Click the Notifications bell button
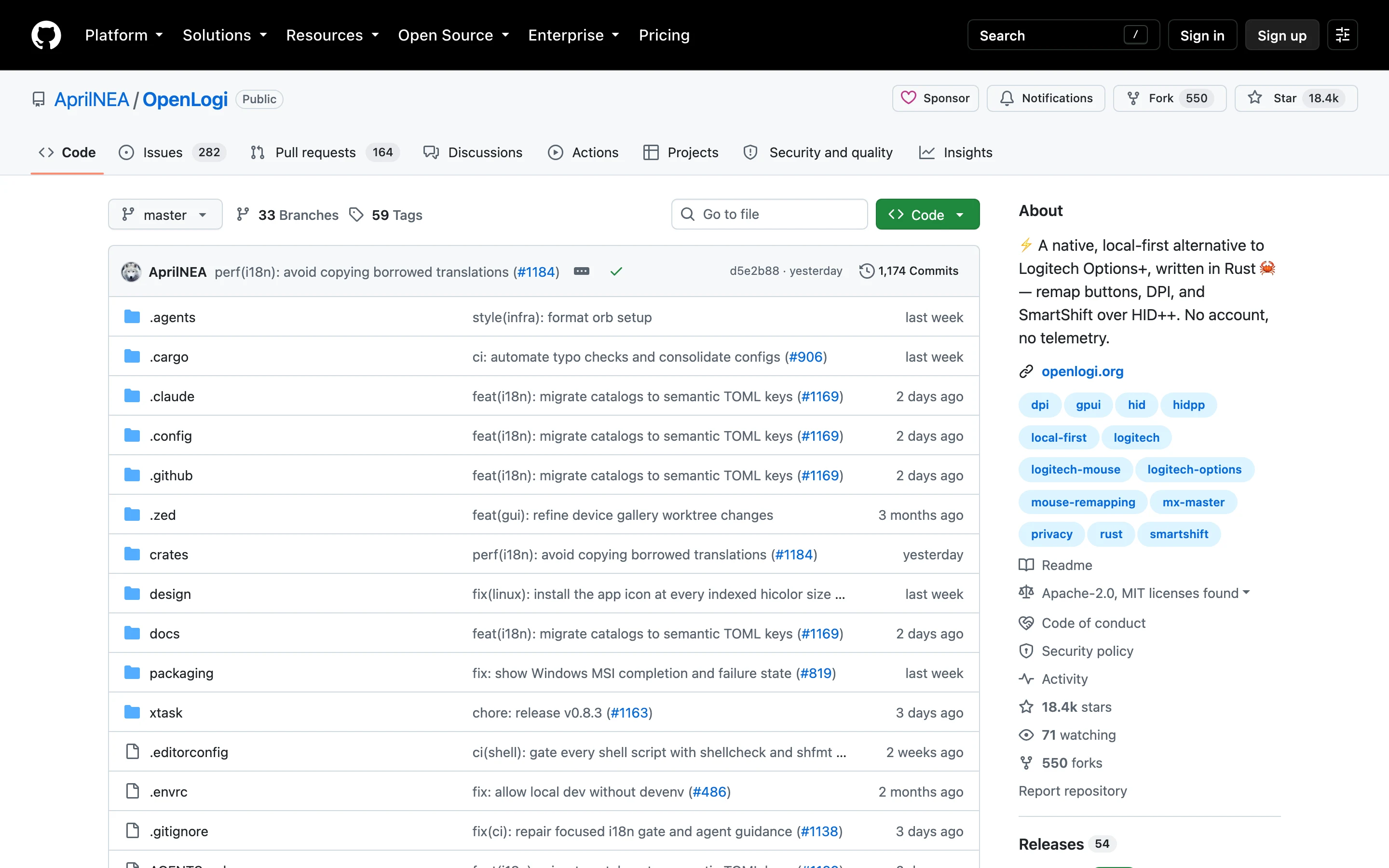This screenshot has width=1389, height=868. [1046, 98]
